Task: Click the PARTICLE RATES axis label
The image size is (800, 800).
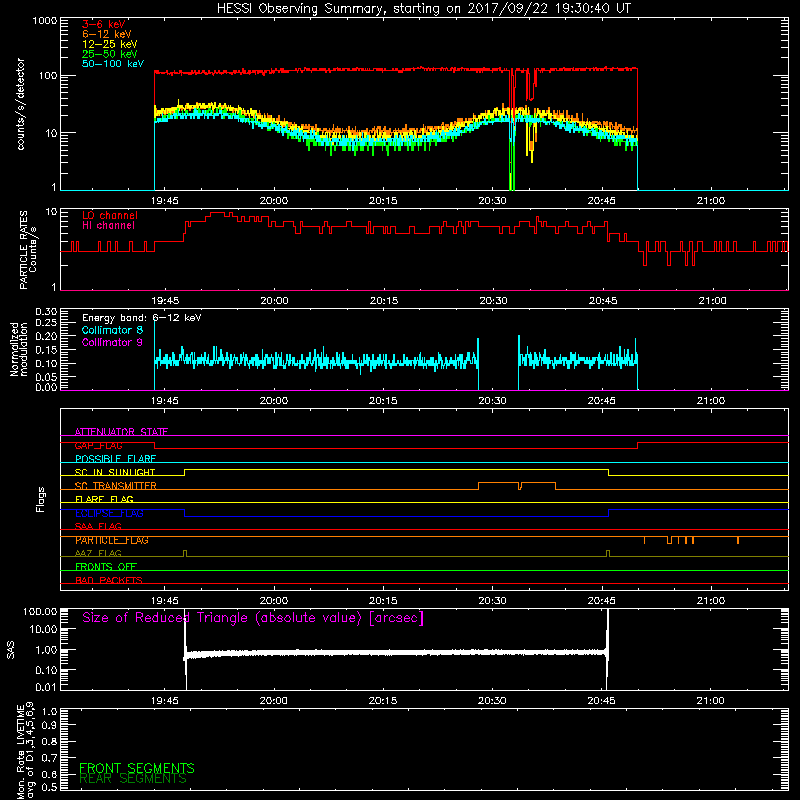Action: click(28, 250)
